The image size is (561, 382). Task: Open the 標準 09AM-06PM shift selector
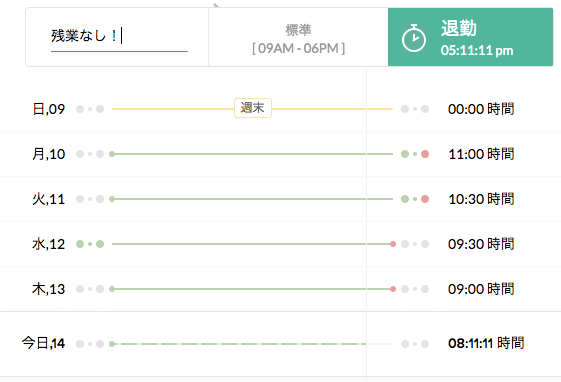298,38
